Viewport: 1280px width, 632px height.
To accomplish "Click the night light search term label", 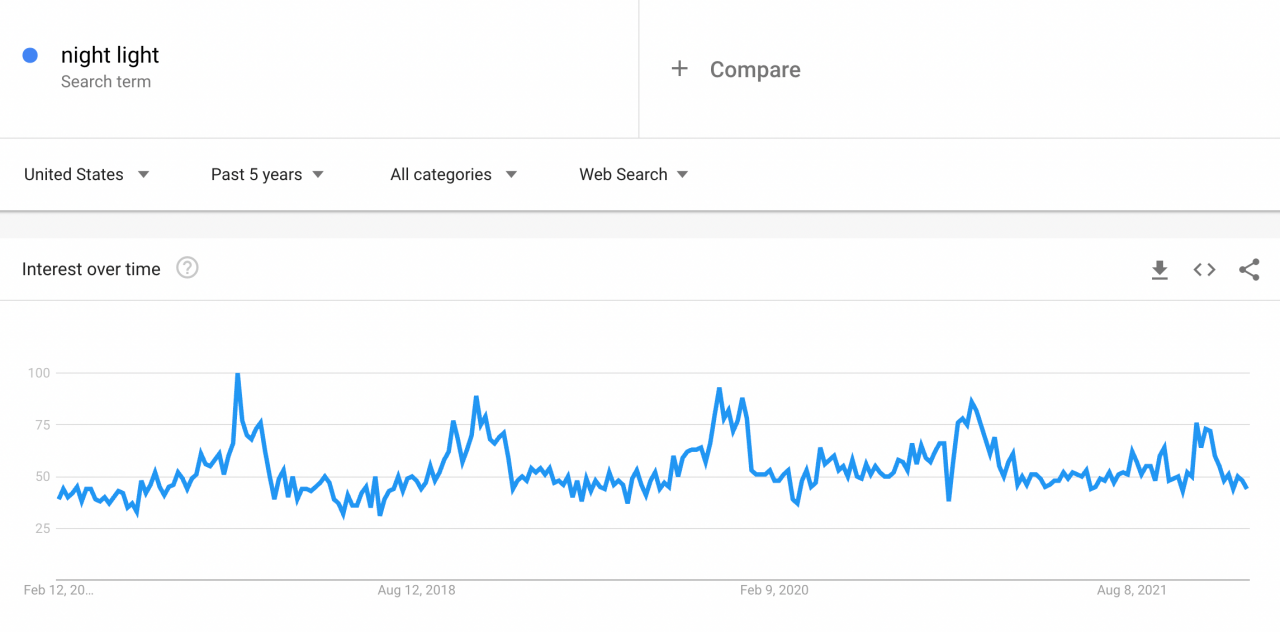I will coord(110,55).
